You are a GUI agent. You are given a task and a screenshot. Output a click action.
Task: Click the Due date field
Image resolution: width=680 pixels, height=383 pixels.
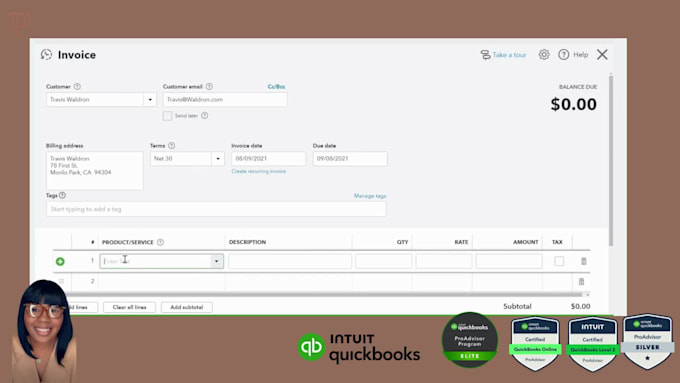click(350, 159)
